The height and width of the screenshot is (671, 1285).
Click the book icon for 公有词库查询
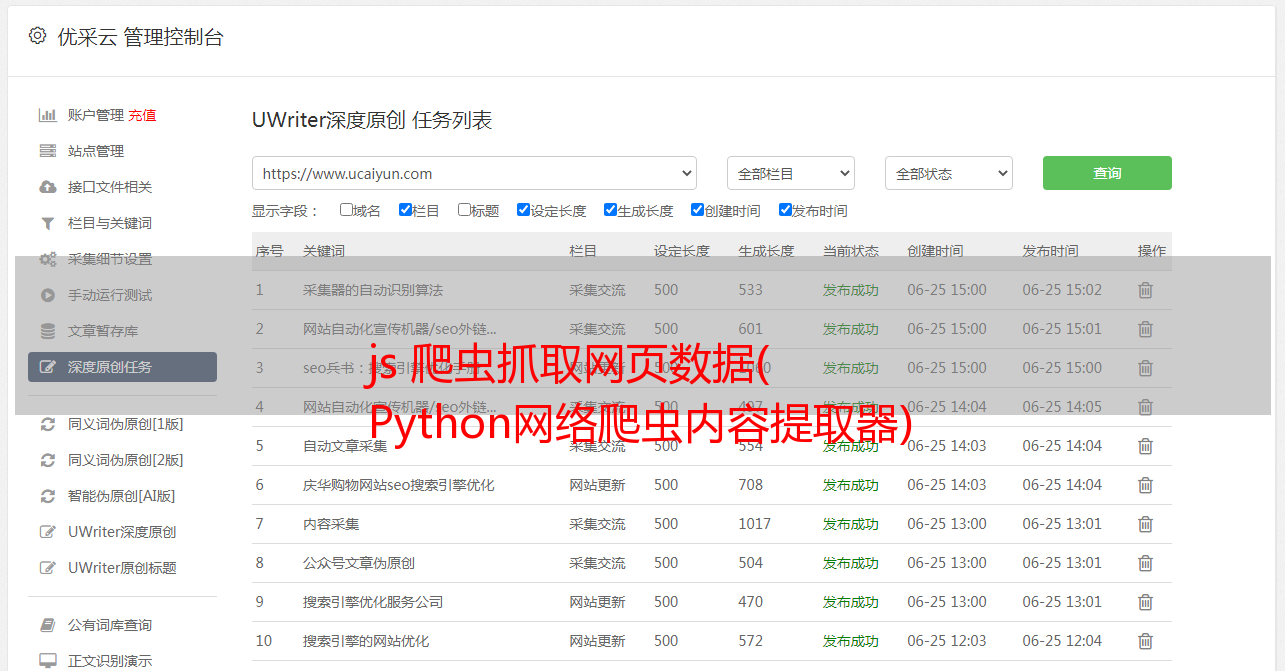(x=47, y=625)
